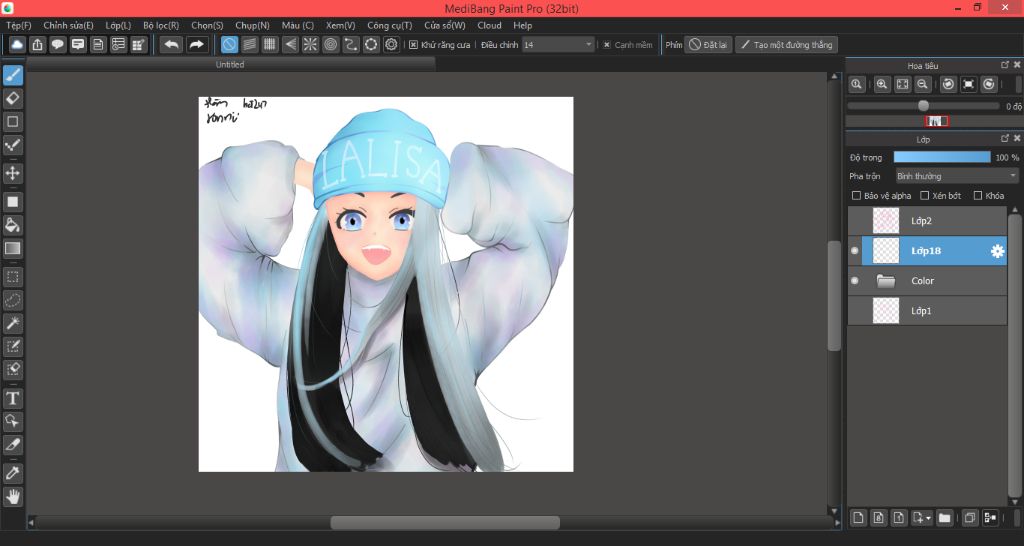Select the Bucket fill tool
Screen dimensions: 1024x546
click(x=12, y=225)
